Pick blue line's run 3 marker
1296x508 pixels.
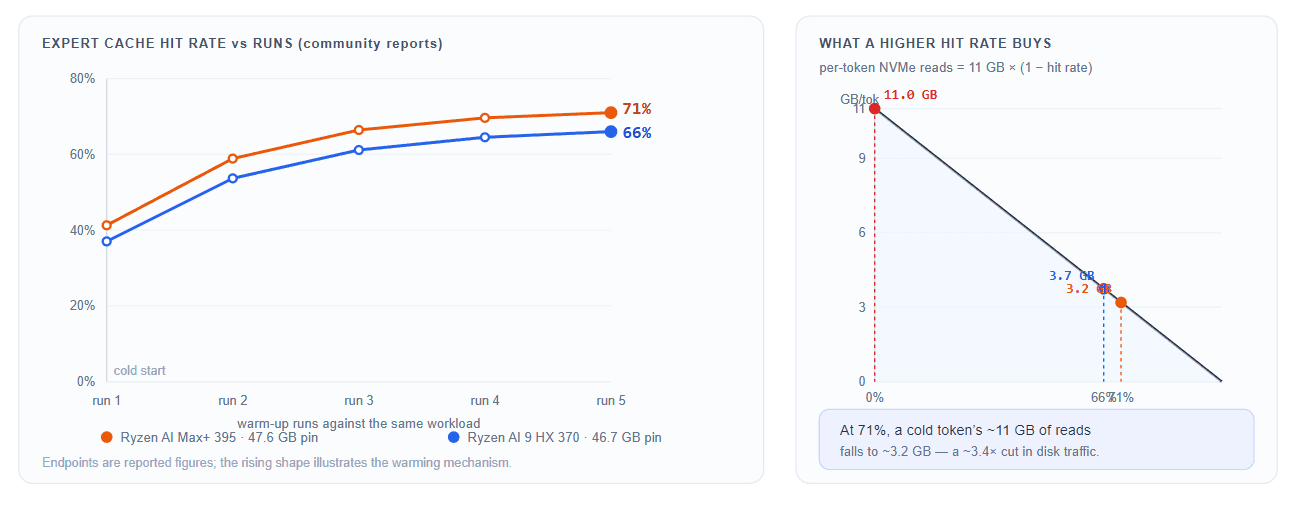pos(359,150)
